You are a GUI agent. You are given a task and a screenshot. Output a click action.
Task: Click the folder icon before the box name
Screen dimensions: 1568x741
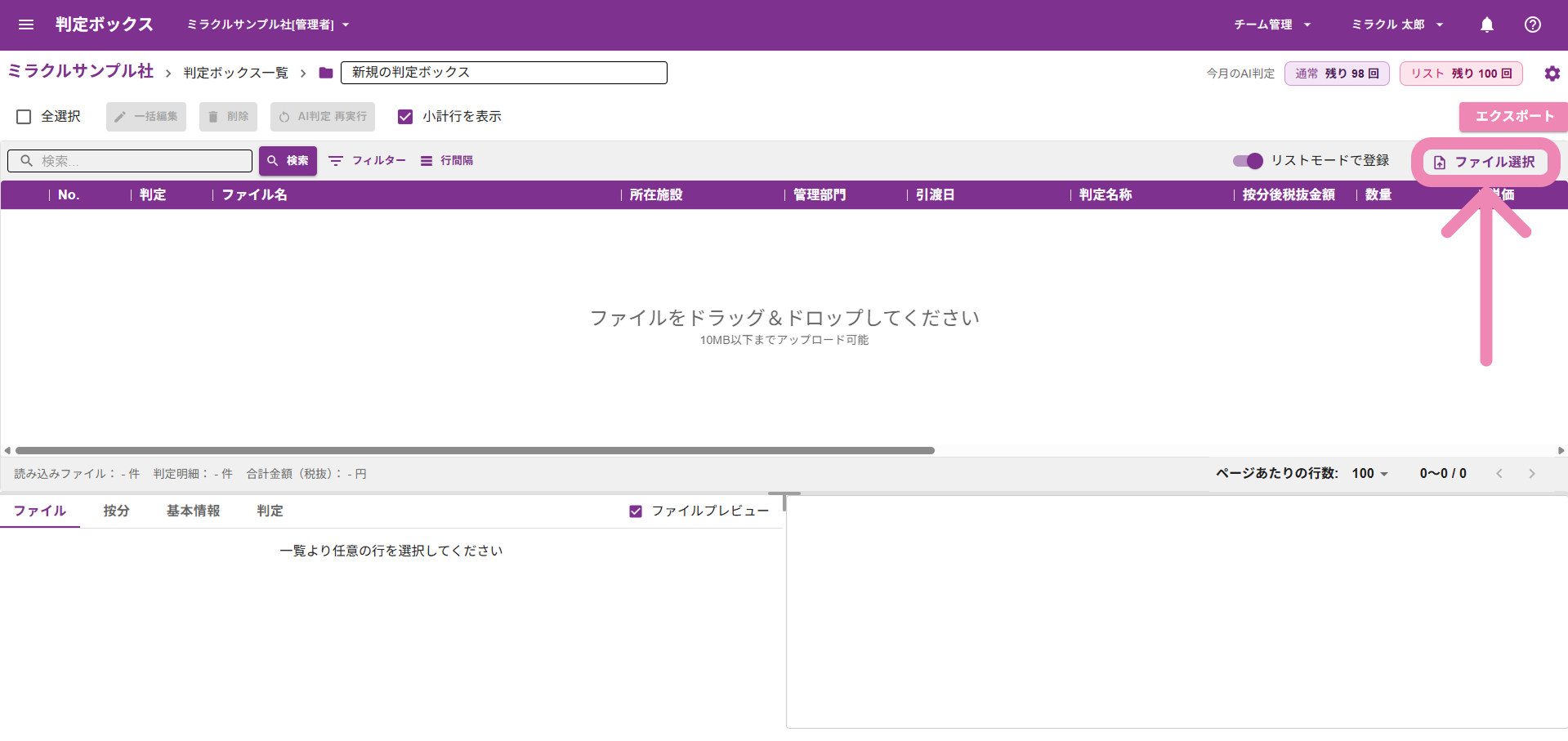pyautogui.click(x=326, y=73)
